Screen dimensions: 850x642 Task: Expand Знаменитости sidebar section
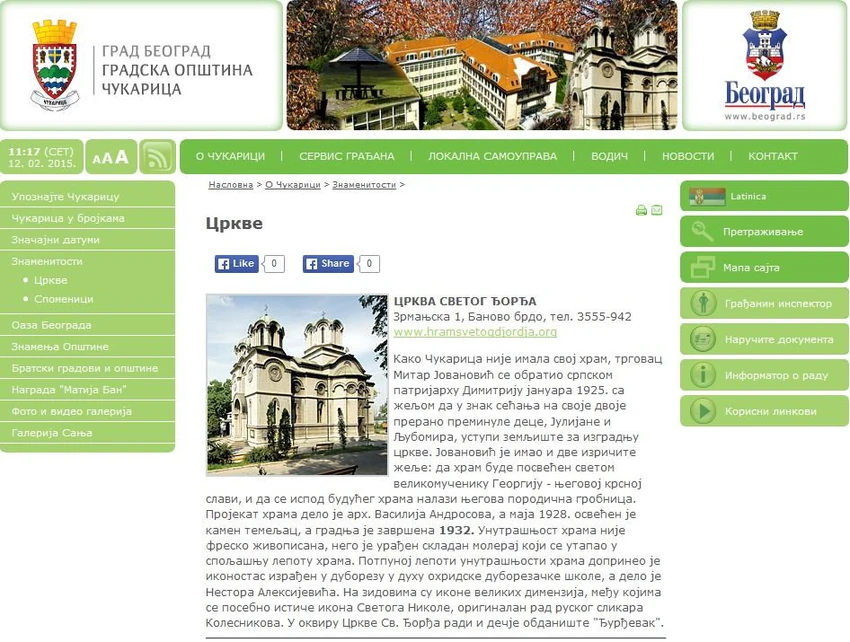point(47,261)
